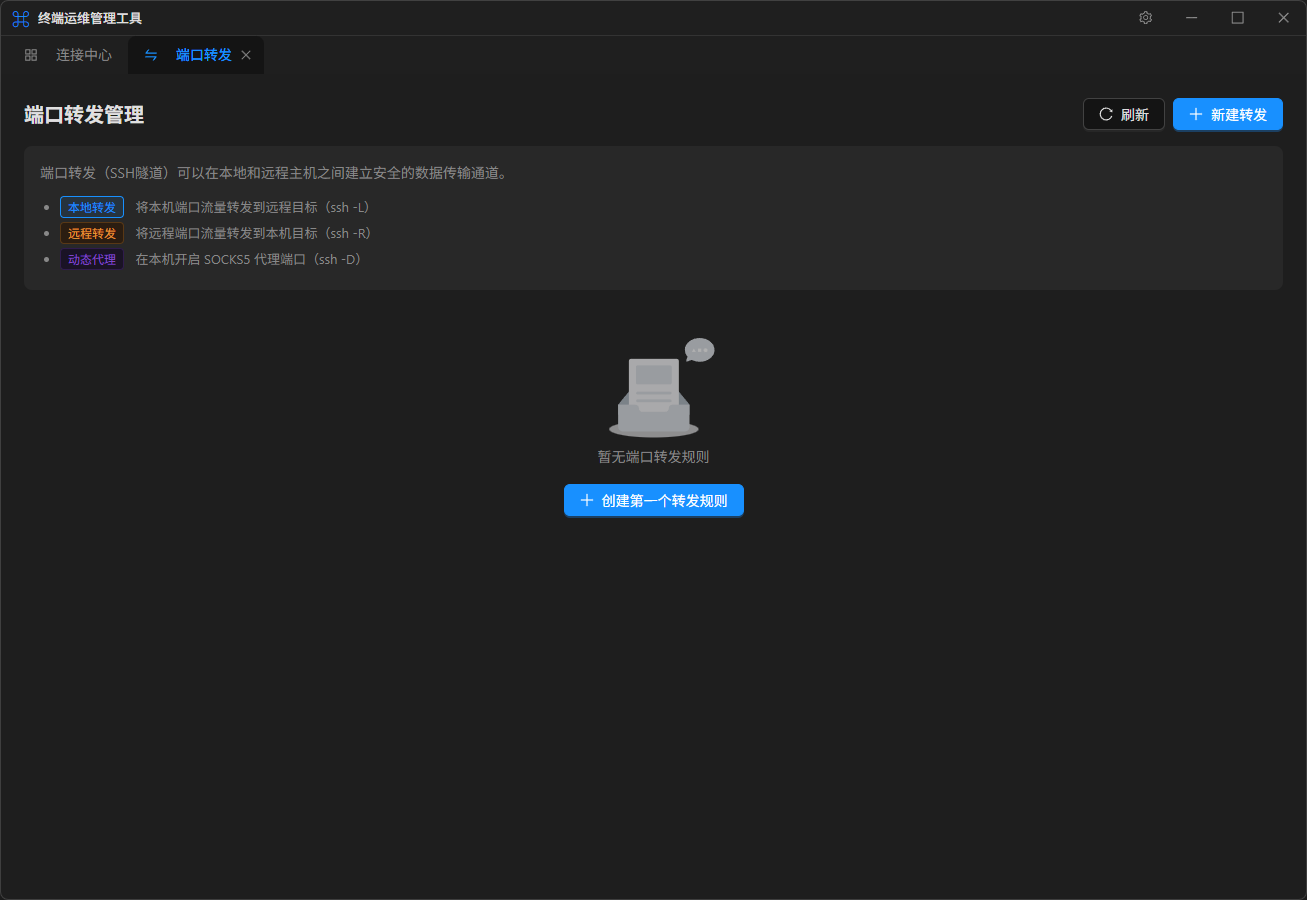Click the 端口转发管理 page heading
Image resolution: width=1307 pixels, height=900 pixels.
click(84, 115)
